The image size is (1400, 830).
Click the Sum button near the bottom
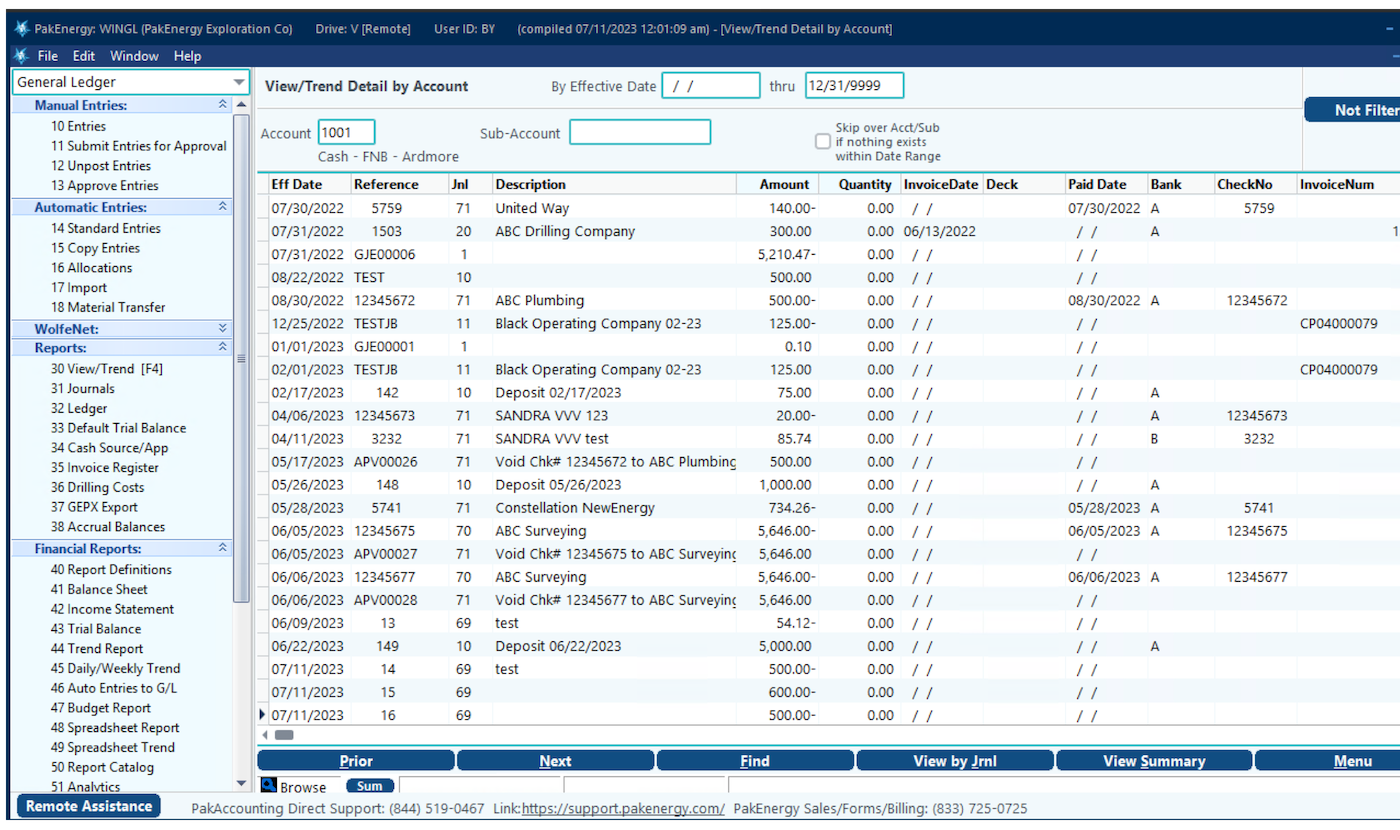369,785
